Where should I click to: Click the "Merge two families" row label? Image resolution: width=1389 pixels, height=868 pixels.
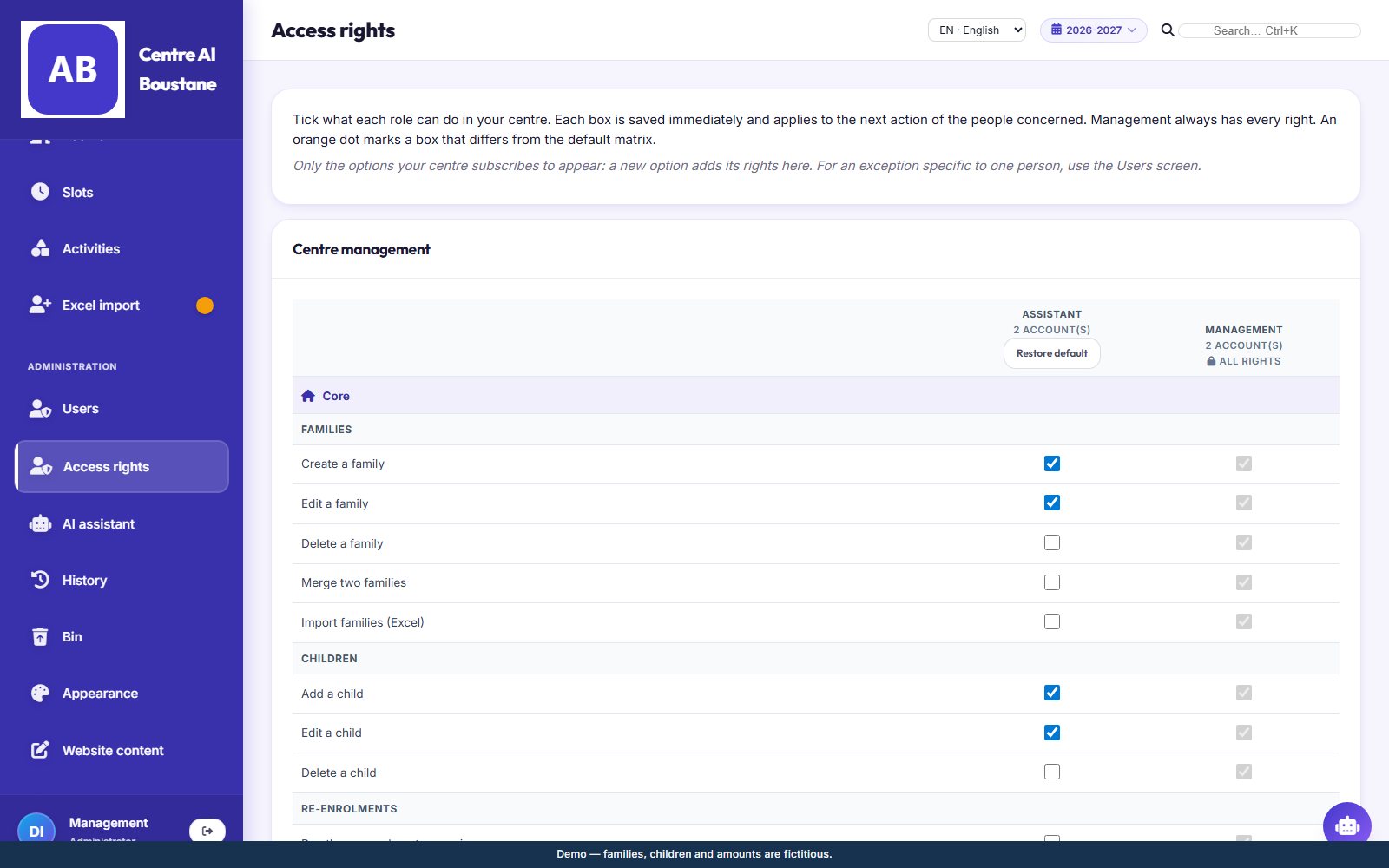pos(353,582)
